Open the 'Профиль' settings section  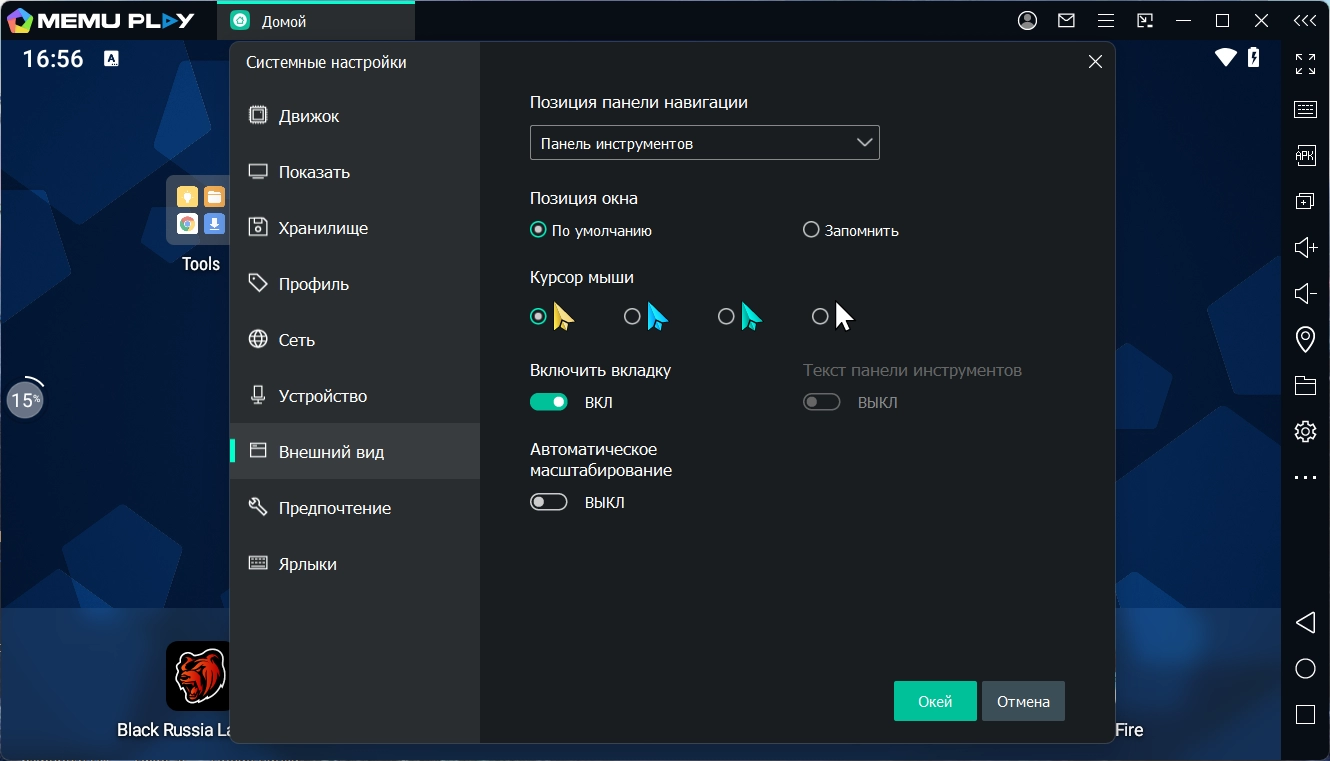click(355, 284)
